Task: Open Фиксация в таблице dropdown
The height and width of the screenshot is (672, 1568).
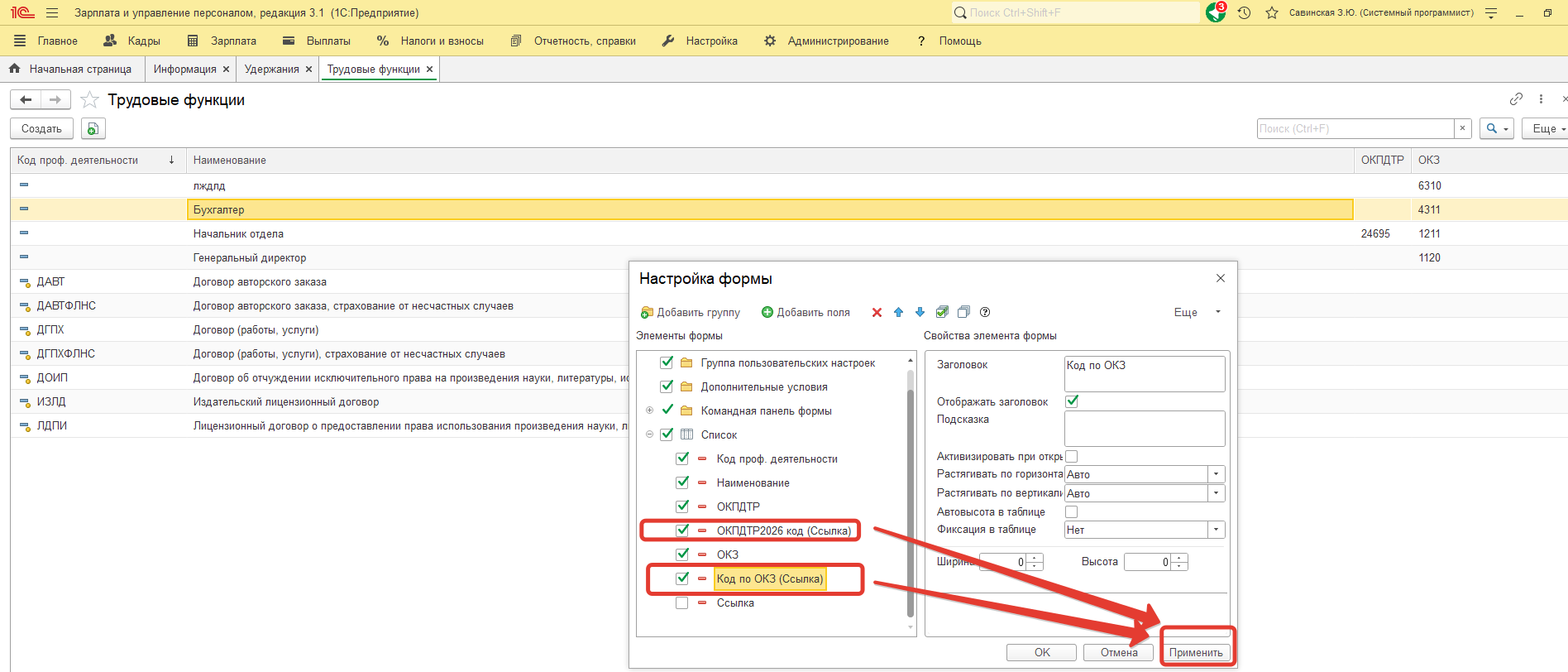Action: coord(1216,530)
